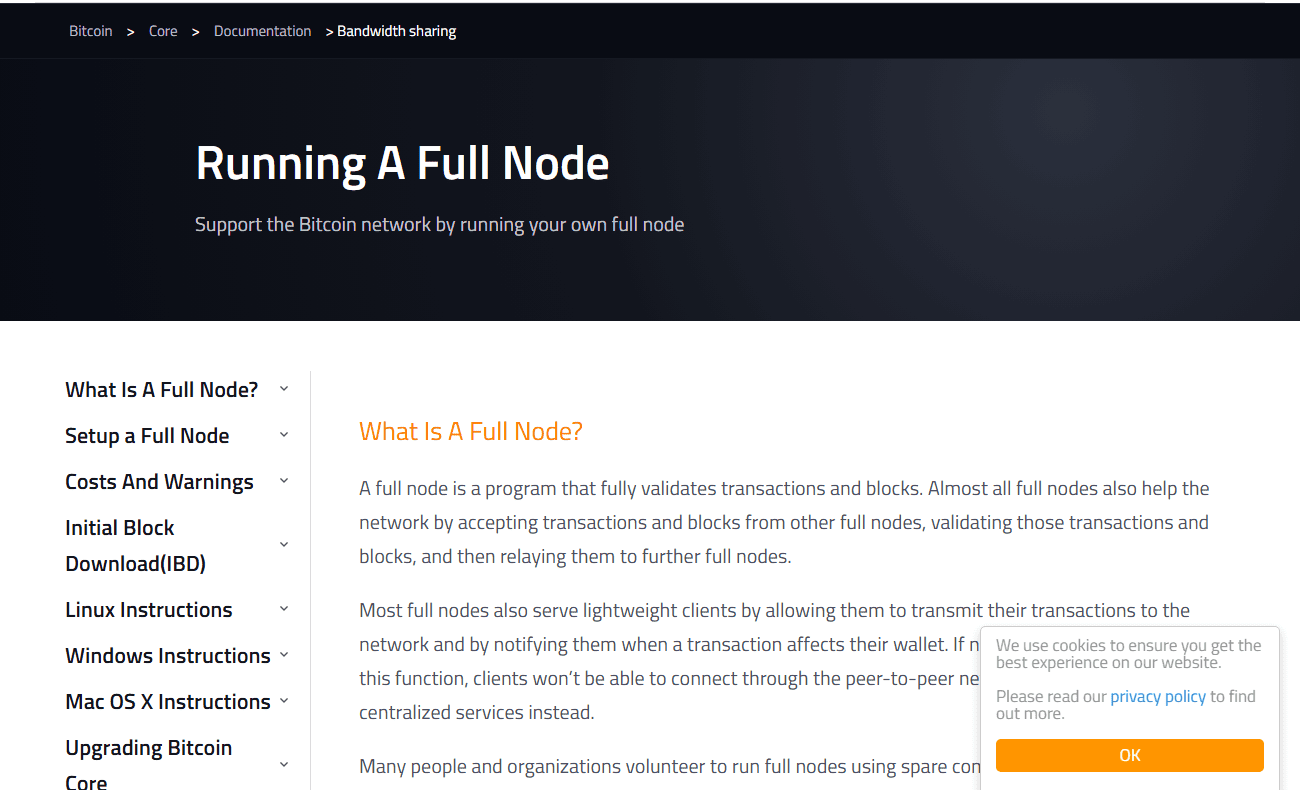Screen dimensions: 1300x790
Task: Open the privacy policy link
Action: click(1158, 696)
